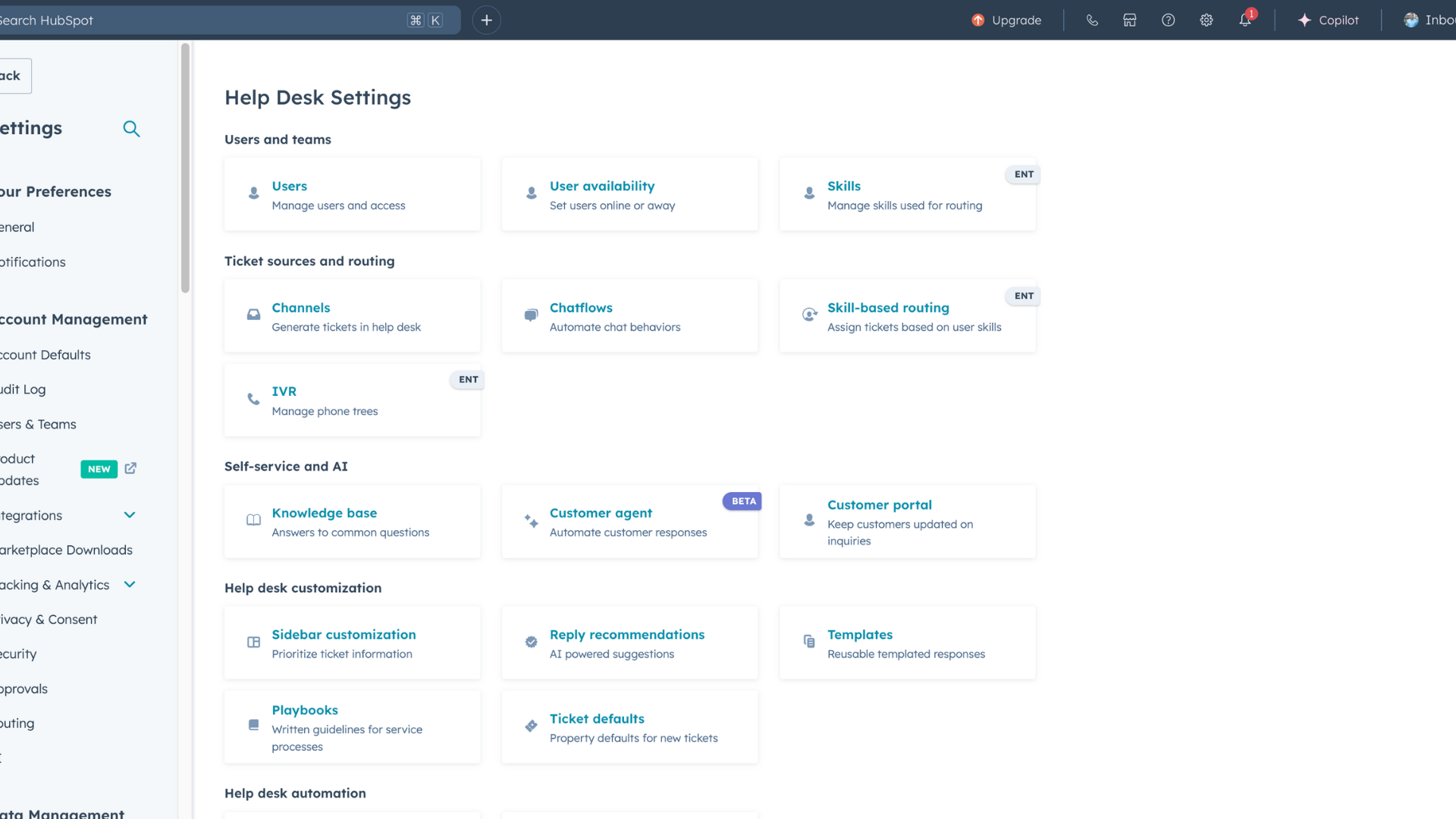
Task: Open Copilot sparkle button
Action: point(1329,20)
